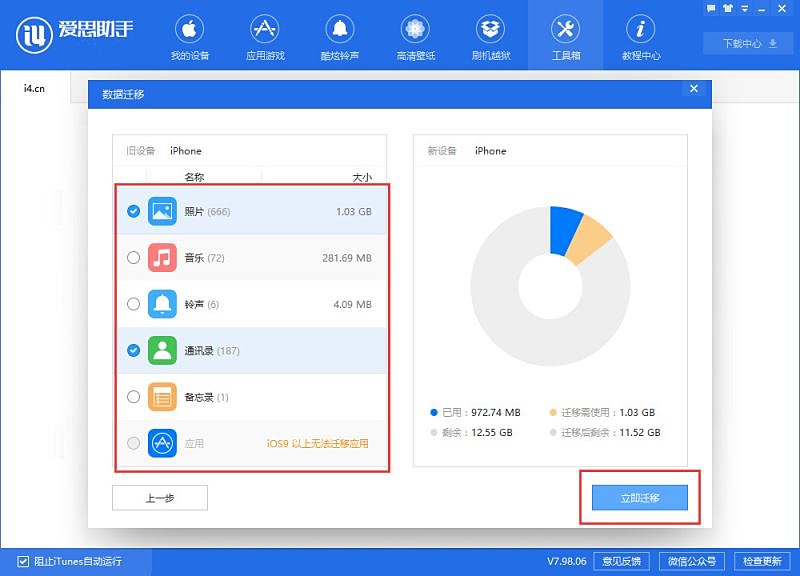Open 微信公众号 button
This screenshot has height=576, width=800.
(692, 561)
